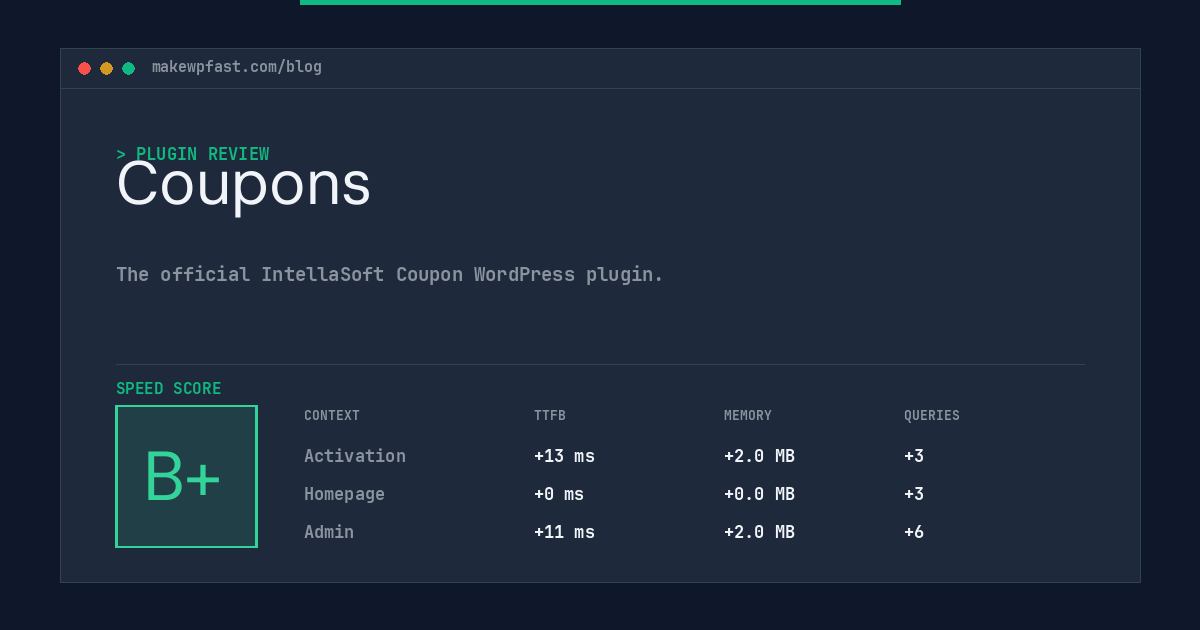1200x630 pixels.
Task: Click the Admin queries value '+6'
Action: click(x=914, y=532)
